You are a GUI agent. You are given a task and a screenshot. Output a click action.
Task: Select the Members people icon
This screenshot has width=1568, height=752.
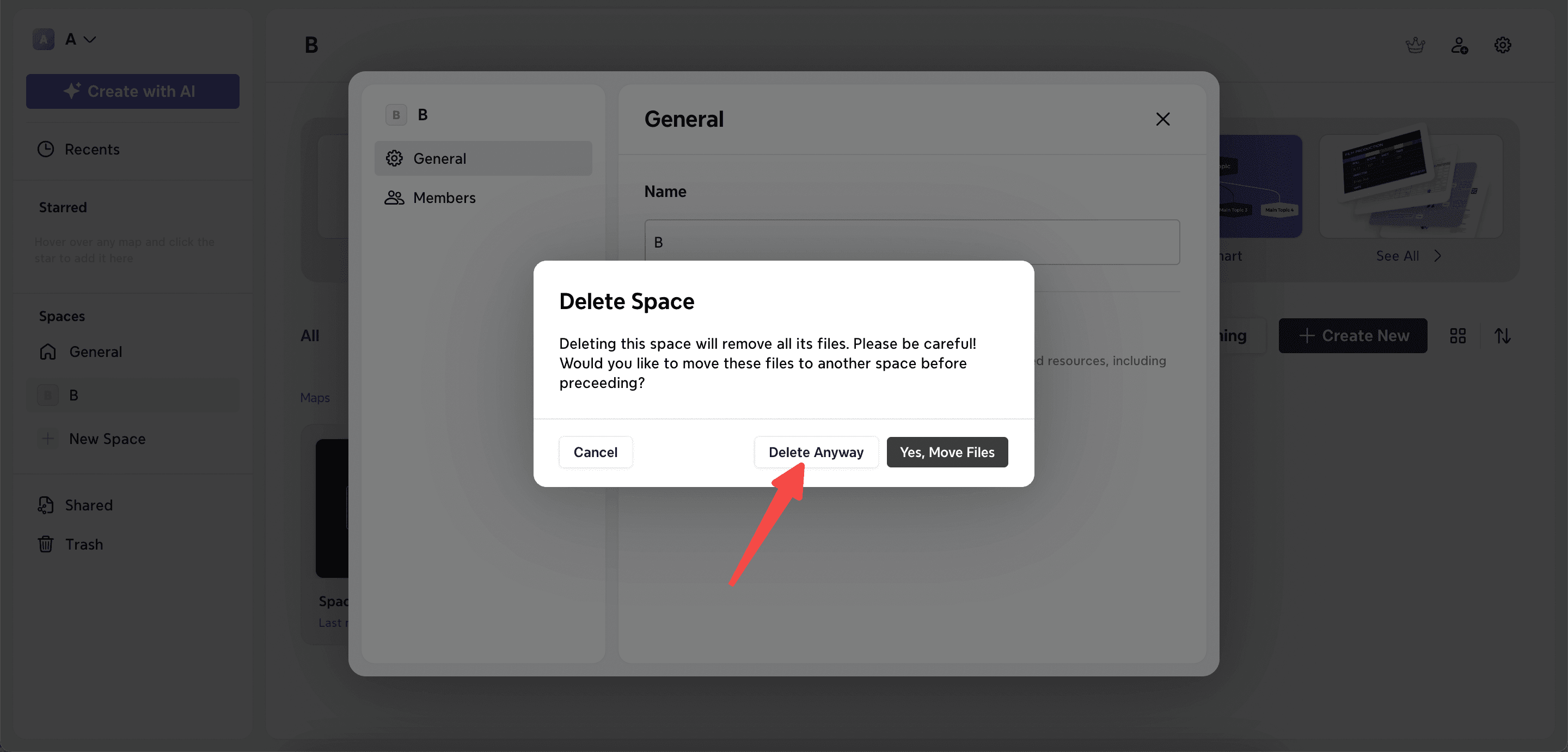pyautogui.click(x=394, y=198)
